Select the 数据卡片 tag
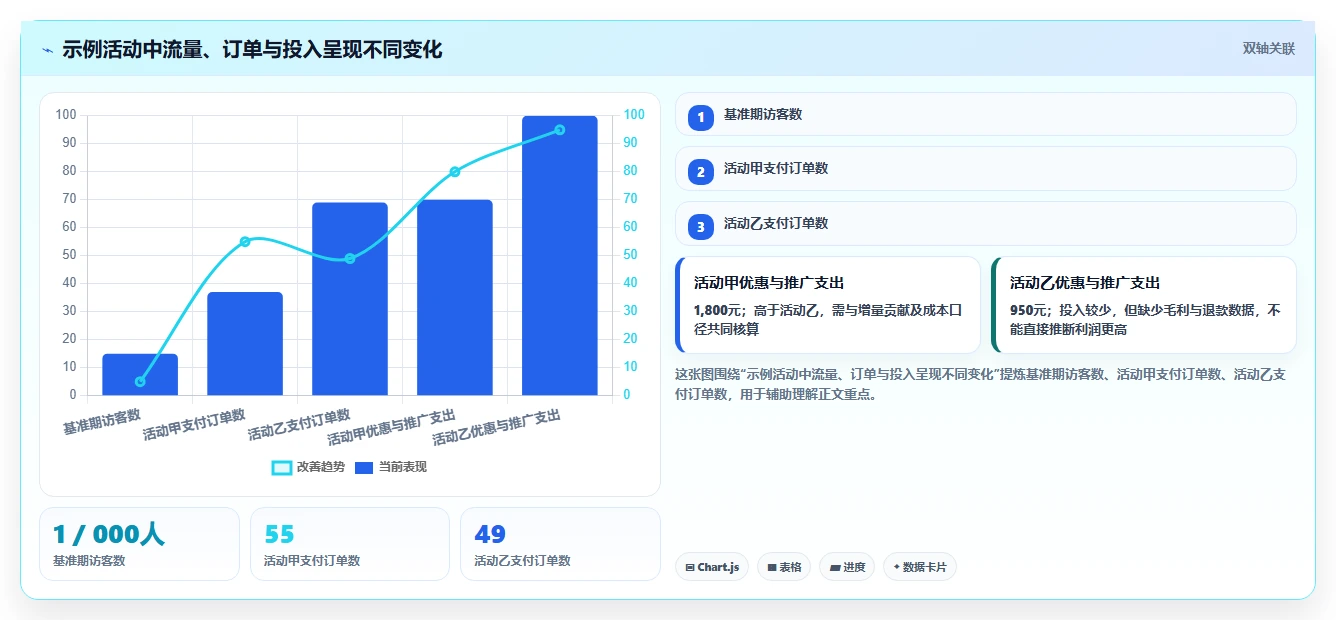The width and height of the screenshot is (1336, 620). click(x=920, y=567)
